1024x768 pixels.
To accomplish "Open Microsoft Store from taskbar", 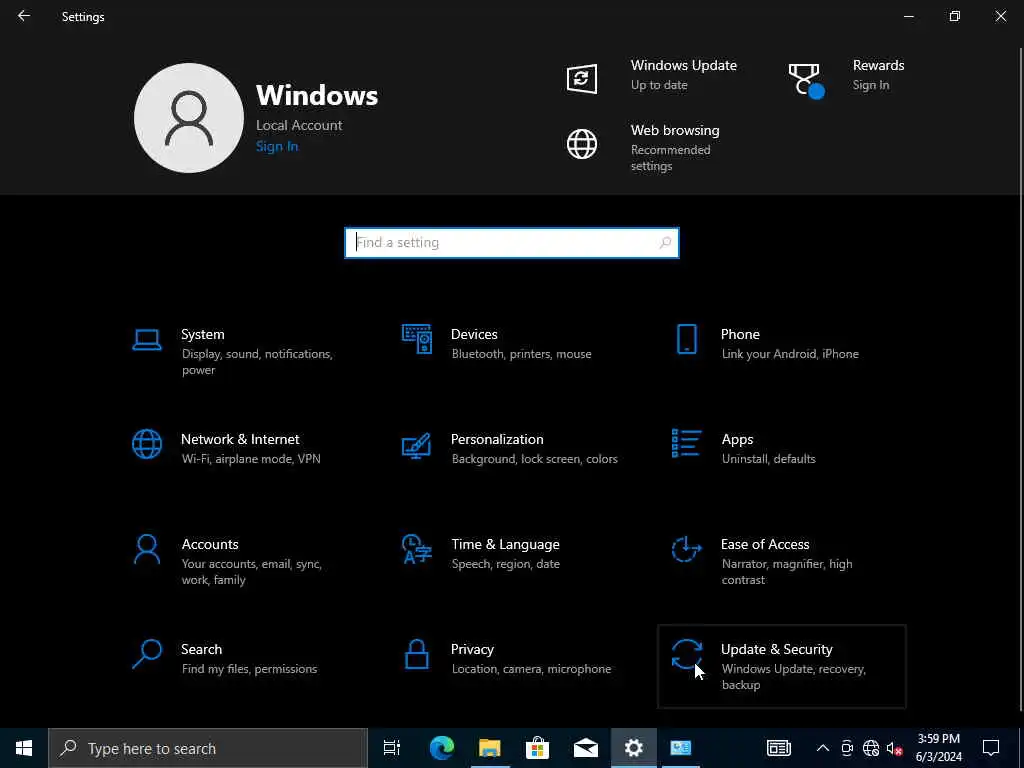I will pos(537,748).
